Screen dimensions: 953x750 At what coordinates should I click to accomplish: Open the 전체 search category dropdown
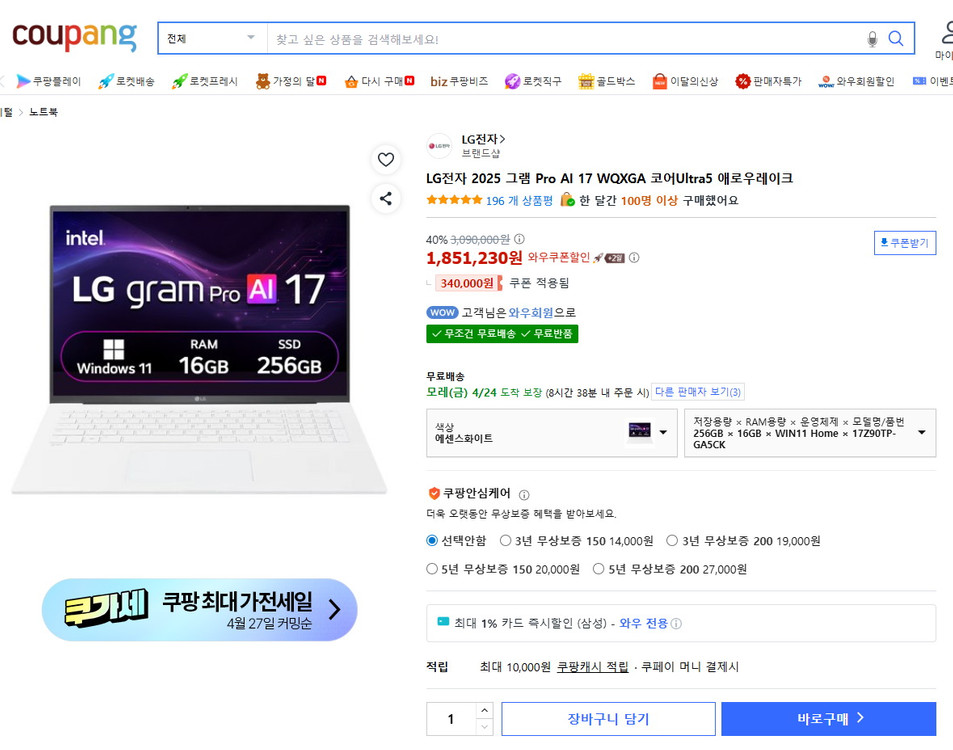coord(212,38)
